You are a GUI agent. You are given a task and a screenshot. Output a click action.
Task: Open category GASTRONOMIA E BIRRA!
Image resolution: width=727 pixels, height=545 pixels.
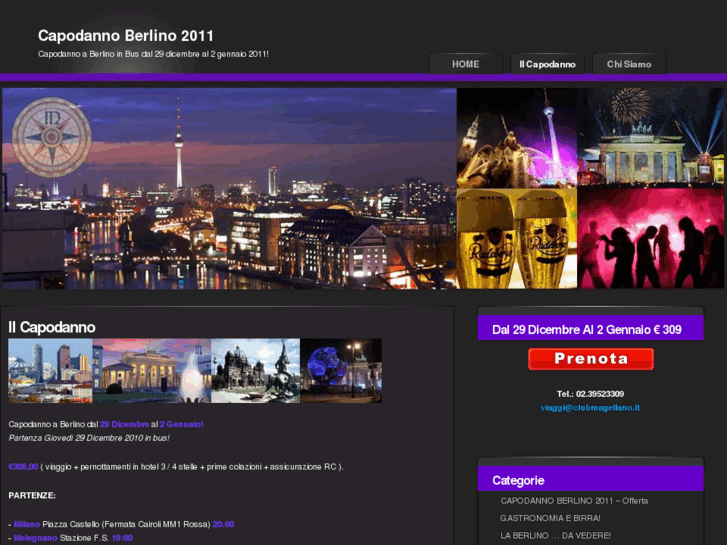(550, 518)
